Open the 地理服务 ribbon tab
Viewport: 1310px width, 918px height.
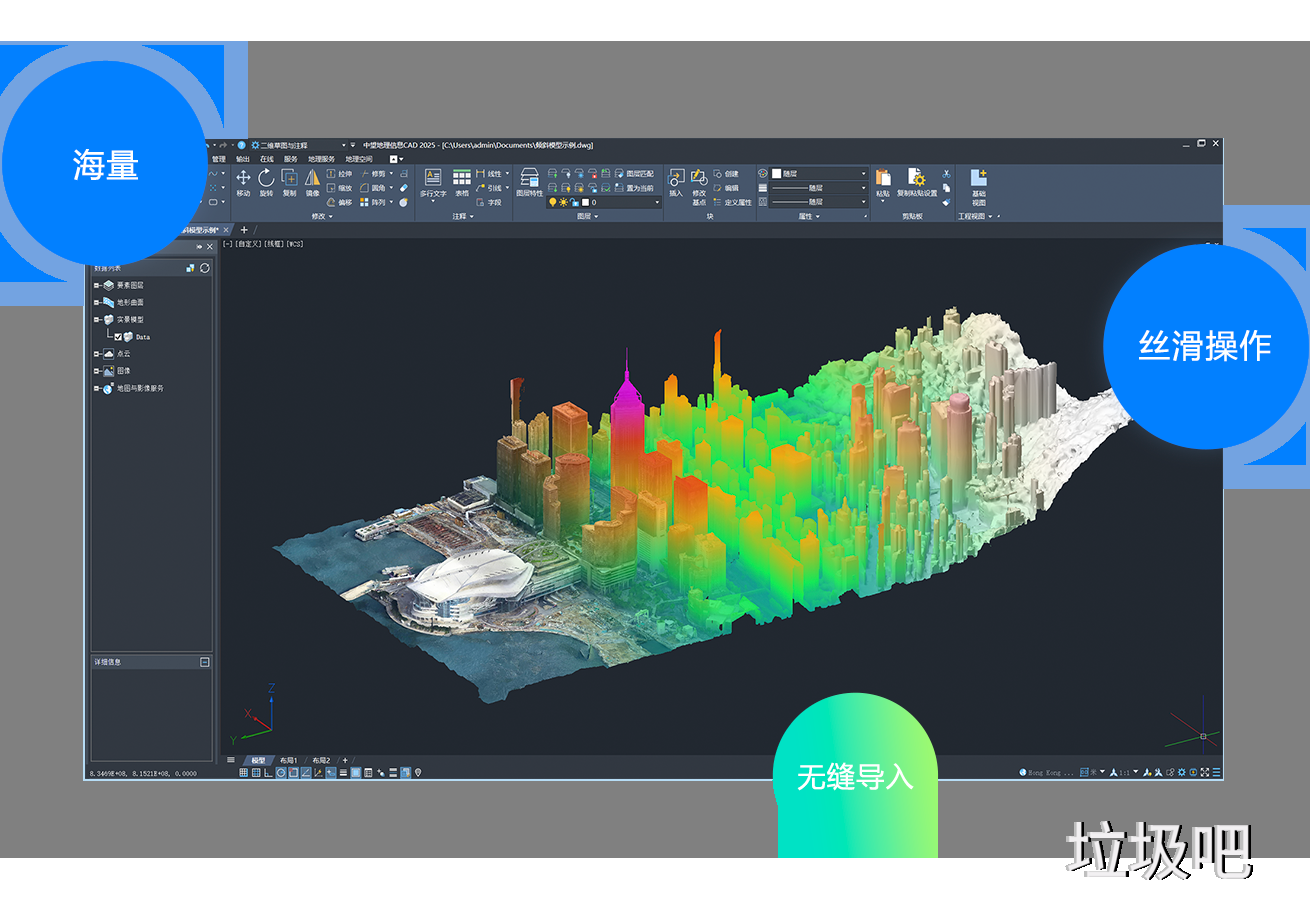pyautogui.click(x=321, y=159)
